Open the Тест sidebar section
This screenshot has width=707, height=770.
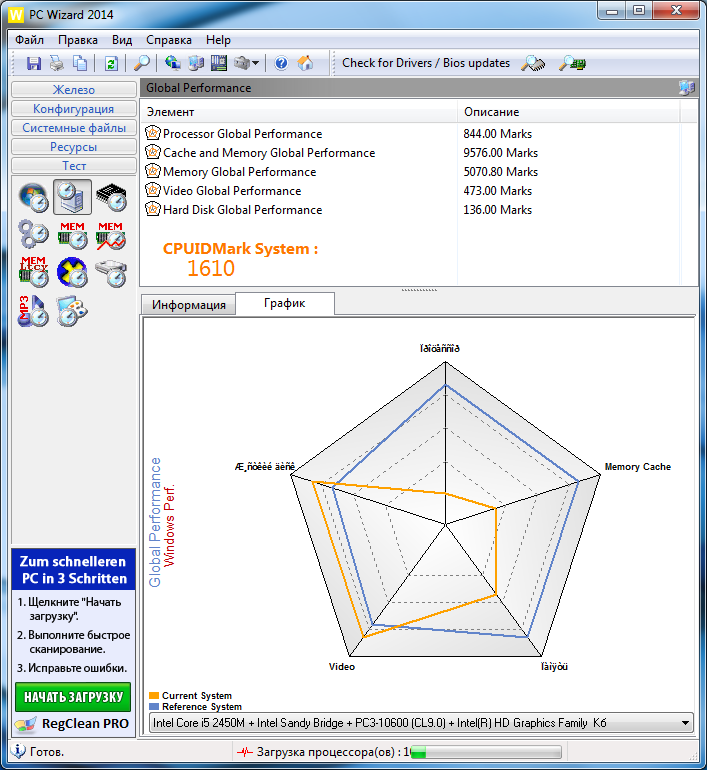(x=74, y=166)
